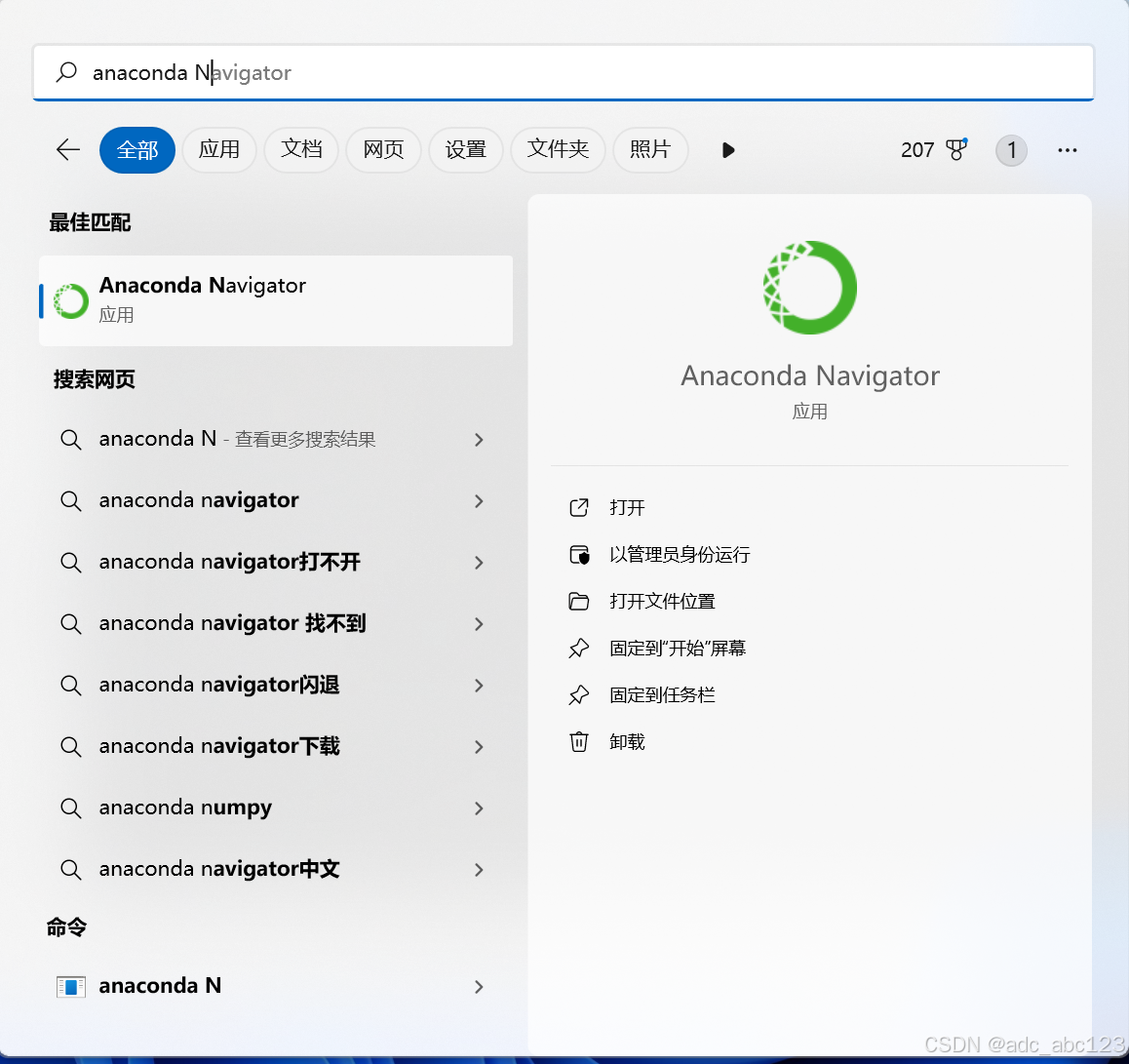Show more filters with play arrow
The image size is (1129, 1064).
click(728, 150)
